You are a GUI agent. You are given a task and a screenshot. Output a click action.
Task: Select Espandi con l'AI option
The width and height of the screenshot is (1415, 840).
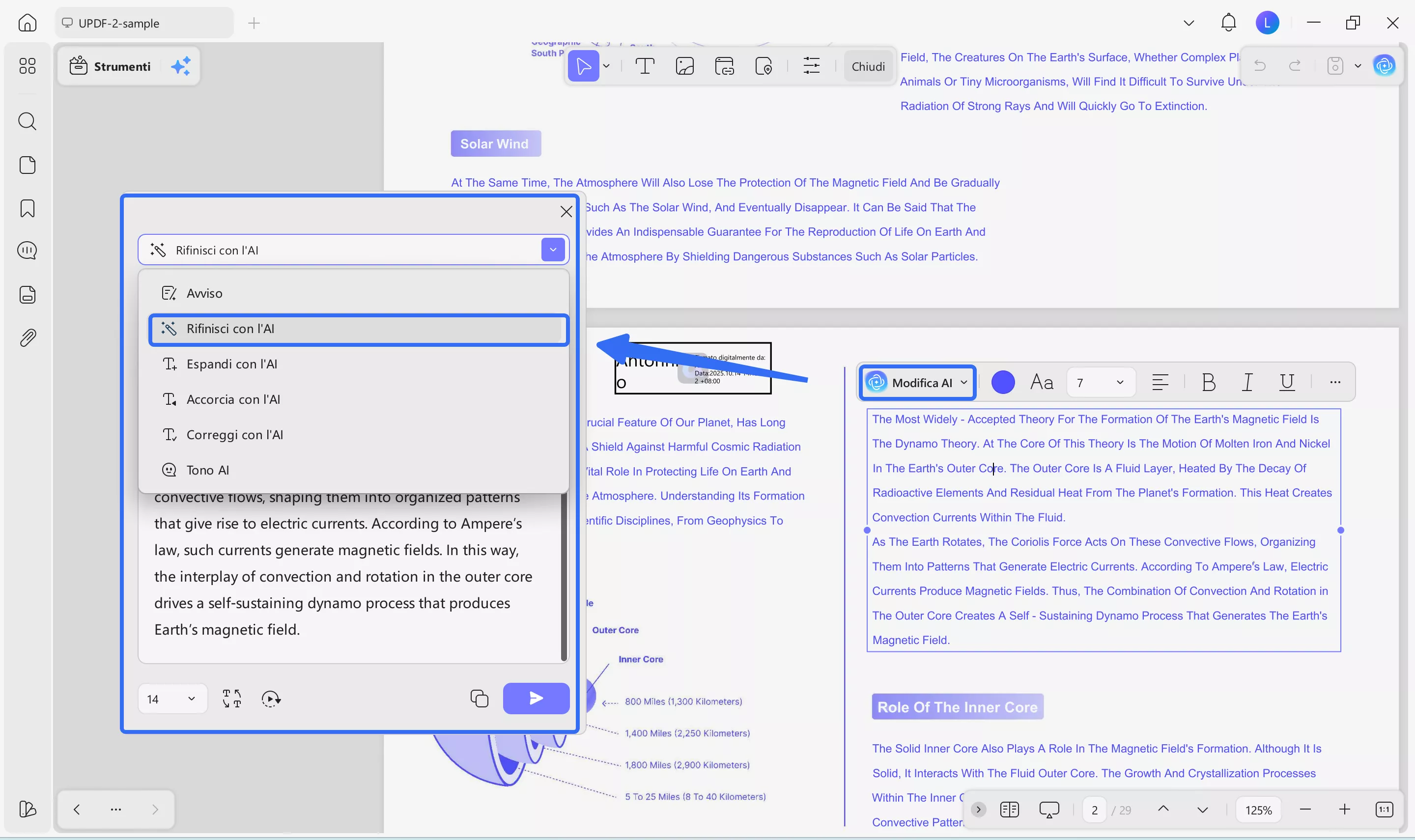[231, 364]
